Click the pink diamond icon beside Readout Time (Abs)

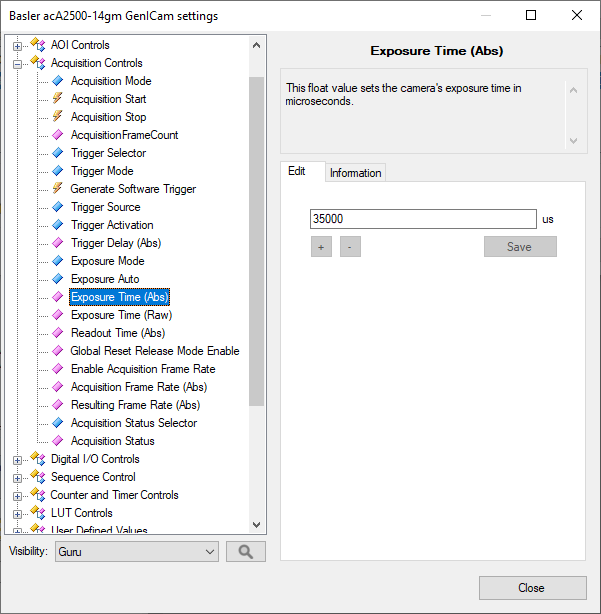click(x=57, y=333)
